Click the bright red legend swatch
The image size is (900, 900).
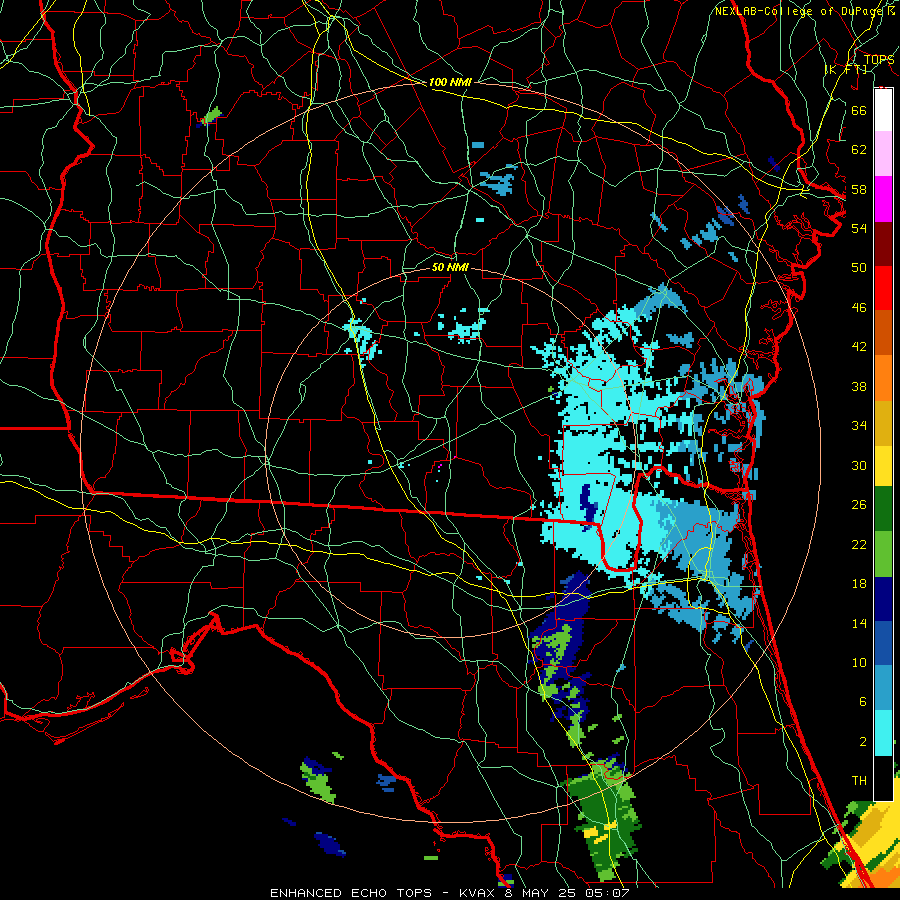click(x=883, y=288)
